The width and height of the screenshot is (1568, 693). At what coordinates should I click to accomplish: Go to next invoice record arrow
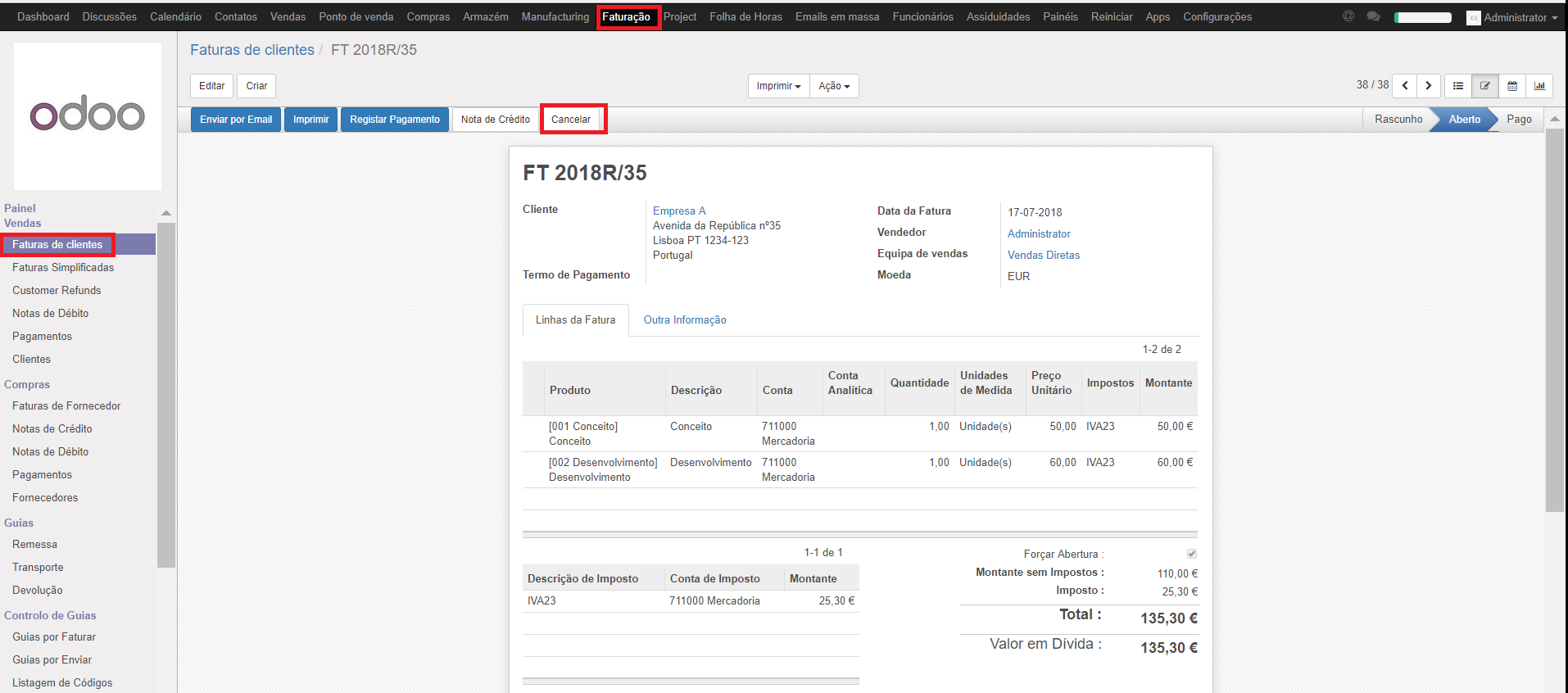[1429, 86]
